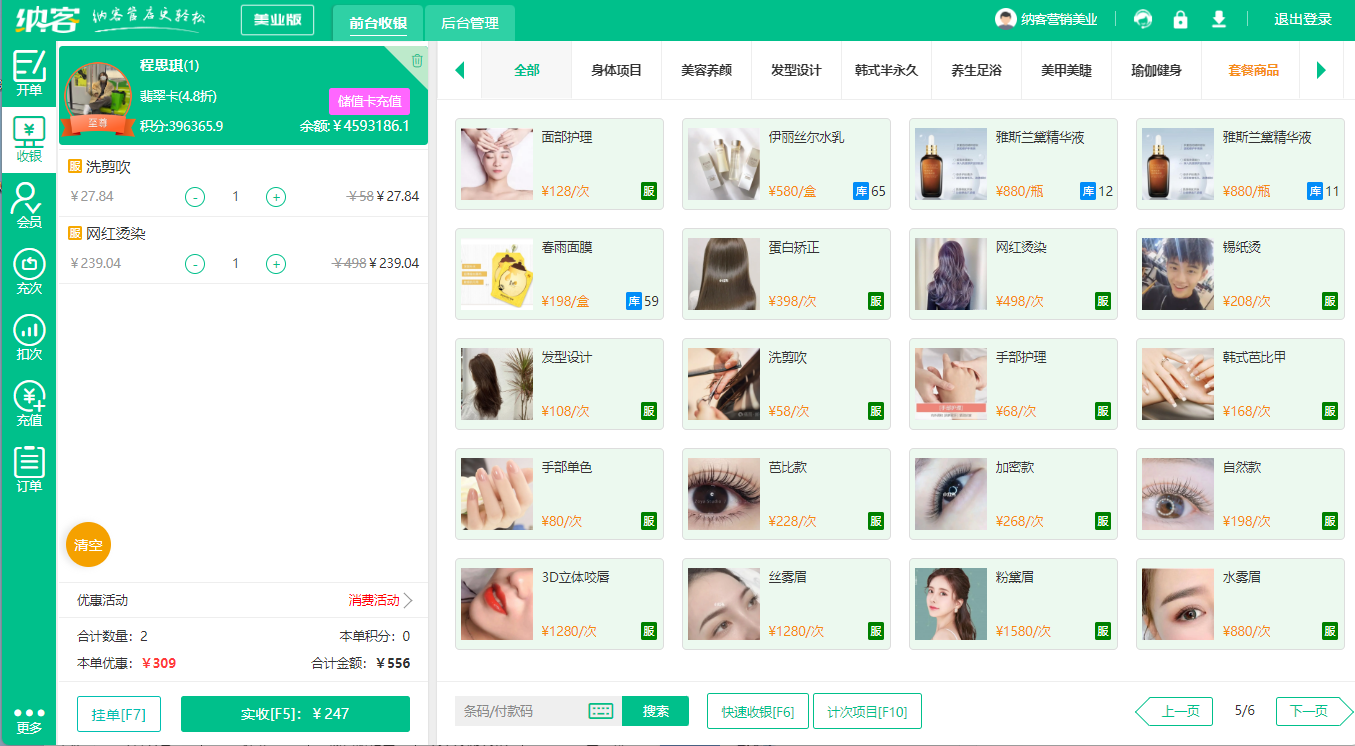1355x746 pixels.
Task: Select the 美容养颜 category tab
Action: tap(706, 70)
